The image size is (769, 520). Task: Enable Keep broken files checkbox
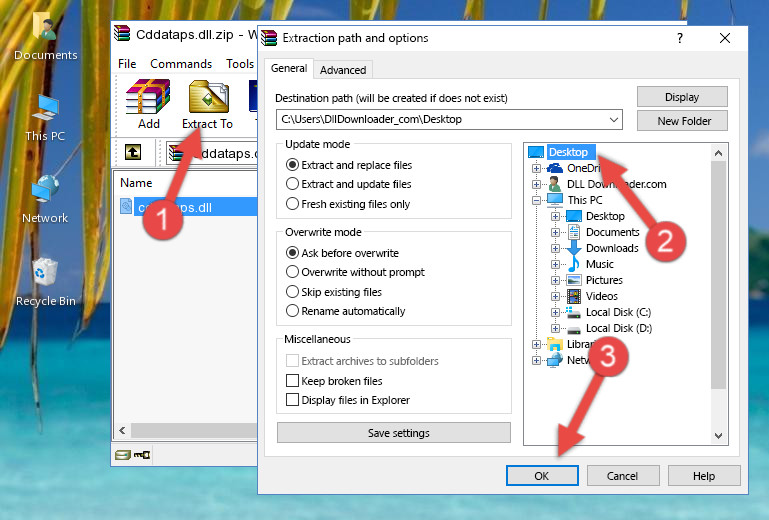(x=292, y=381)
